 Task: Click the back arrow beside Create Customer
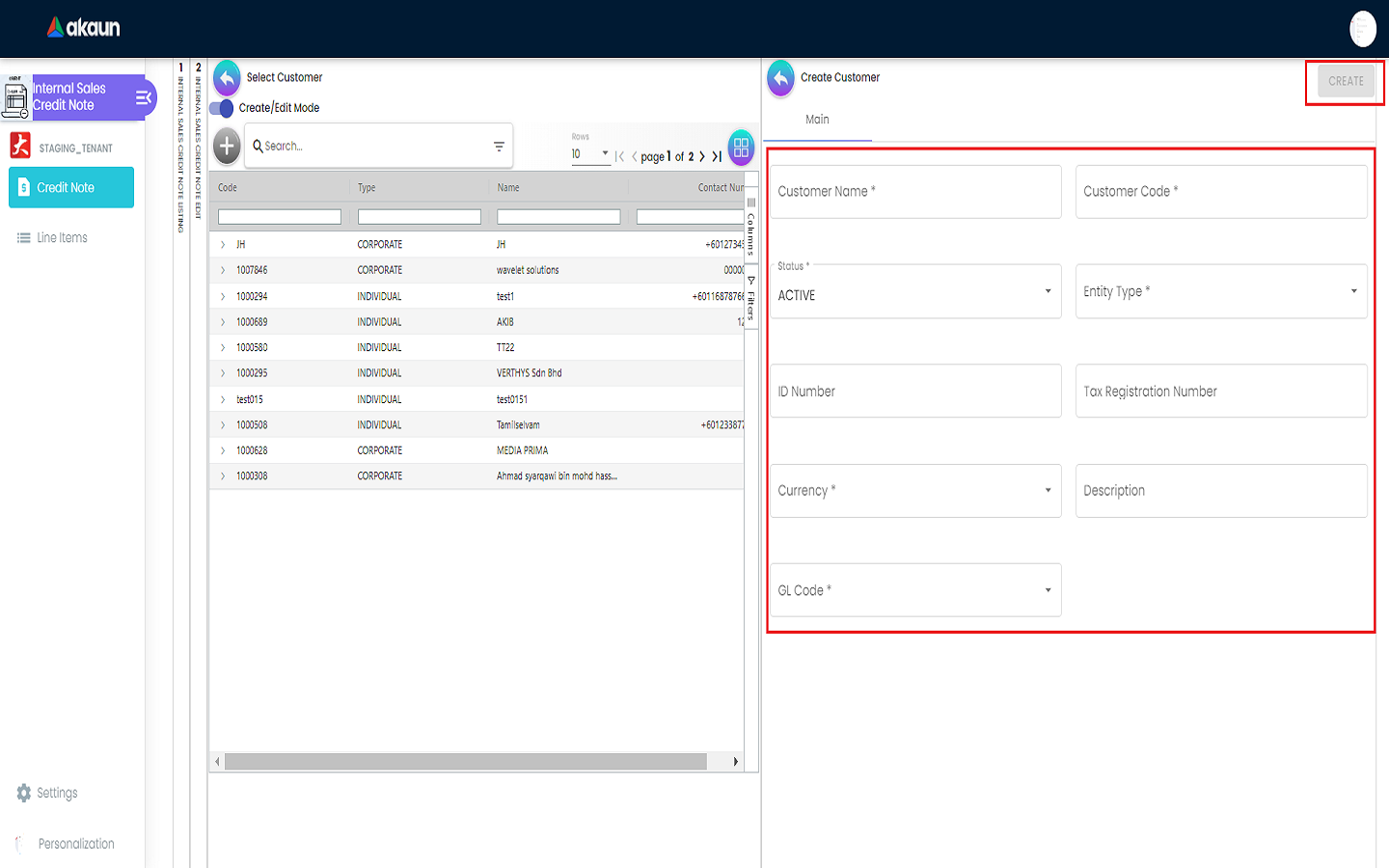coord(780,78)
